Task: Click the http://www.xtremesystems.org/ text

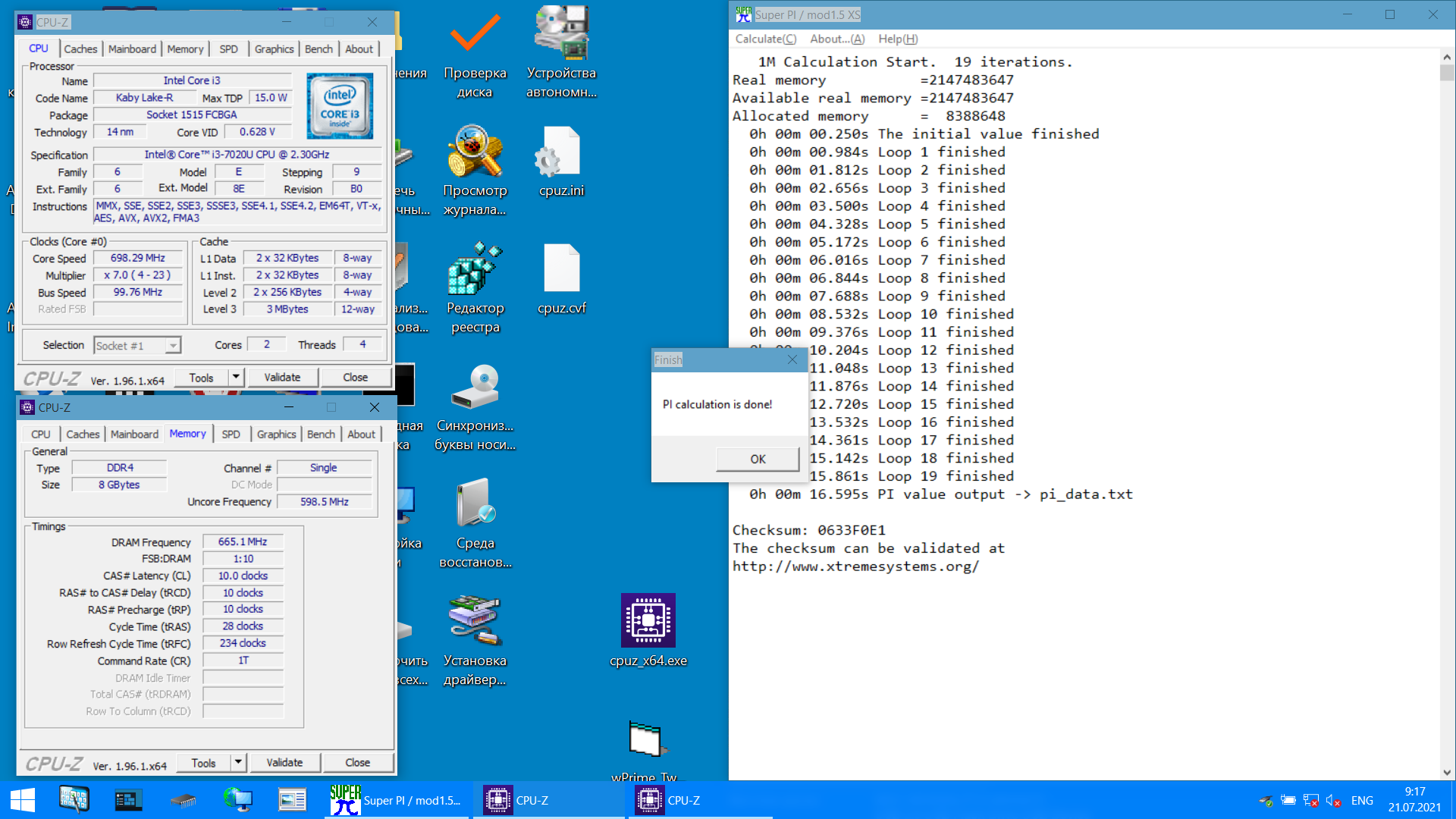Action: 855,566
